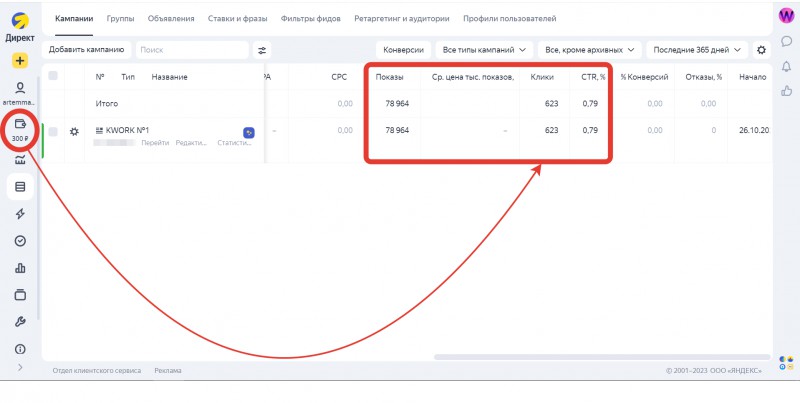This screenshot has height=403, width=800.
Task: Open the Отдел клиентского сервиса footer link
Action: [x=96, y=370]
